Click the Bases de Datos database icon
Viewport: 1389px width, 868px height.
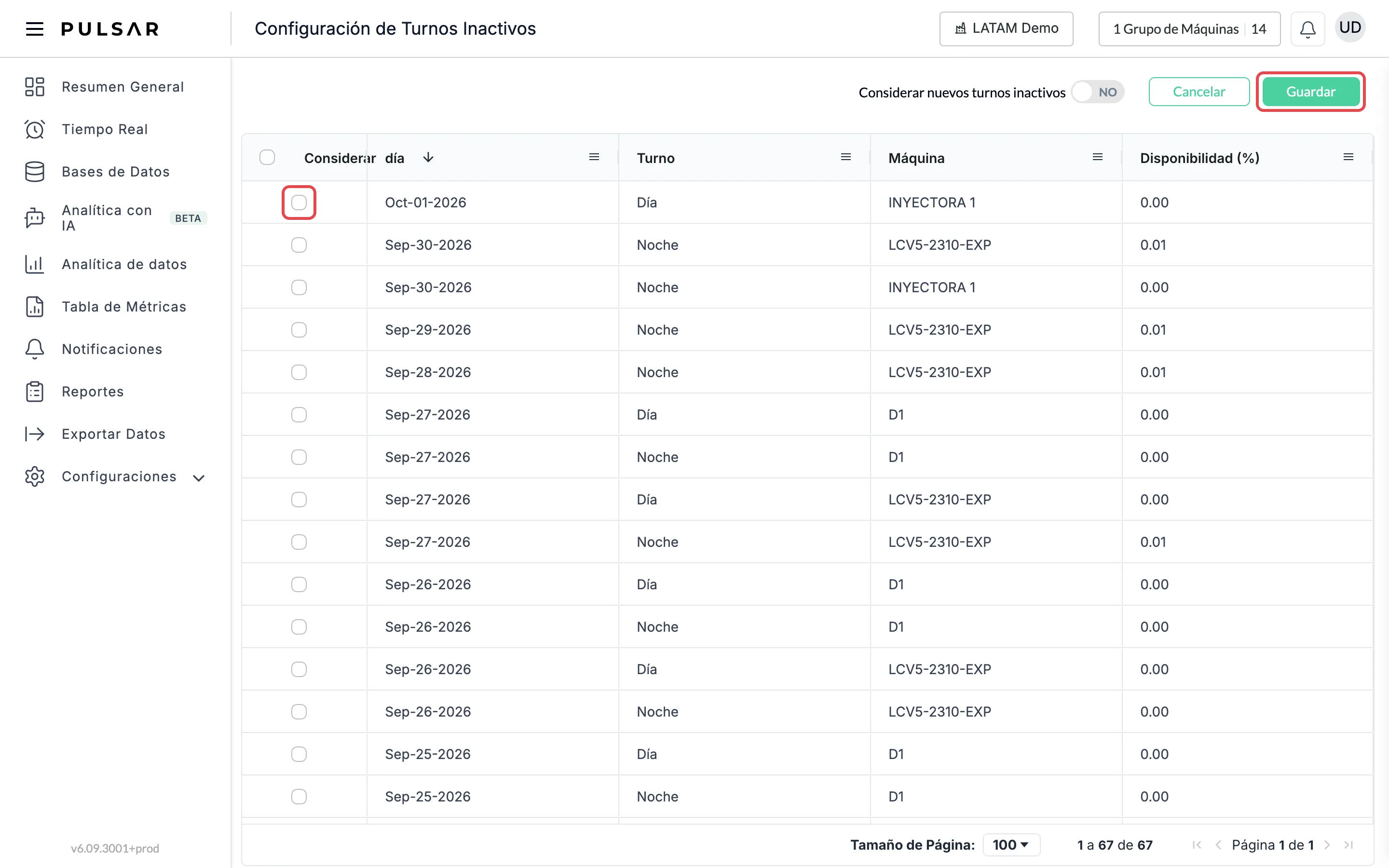pyautogui.click(x=34, y=172)
